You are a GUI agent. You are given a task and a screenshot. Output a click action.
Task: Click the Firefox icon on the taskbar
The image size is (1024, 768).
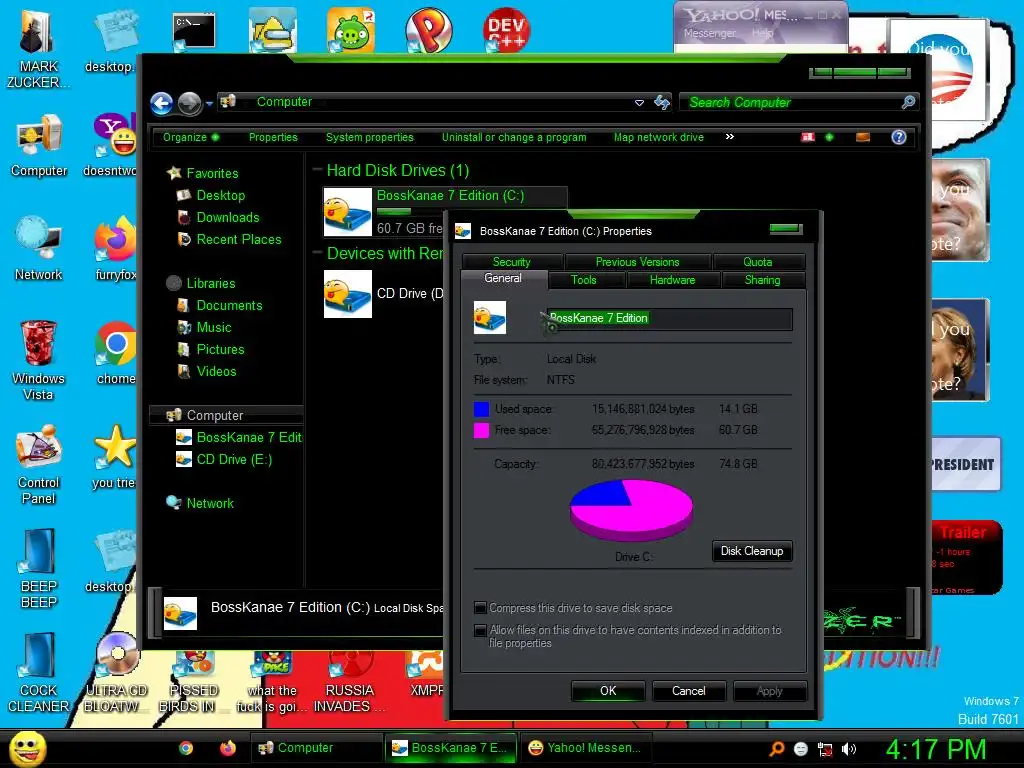click(227, 748)
